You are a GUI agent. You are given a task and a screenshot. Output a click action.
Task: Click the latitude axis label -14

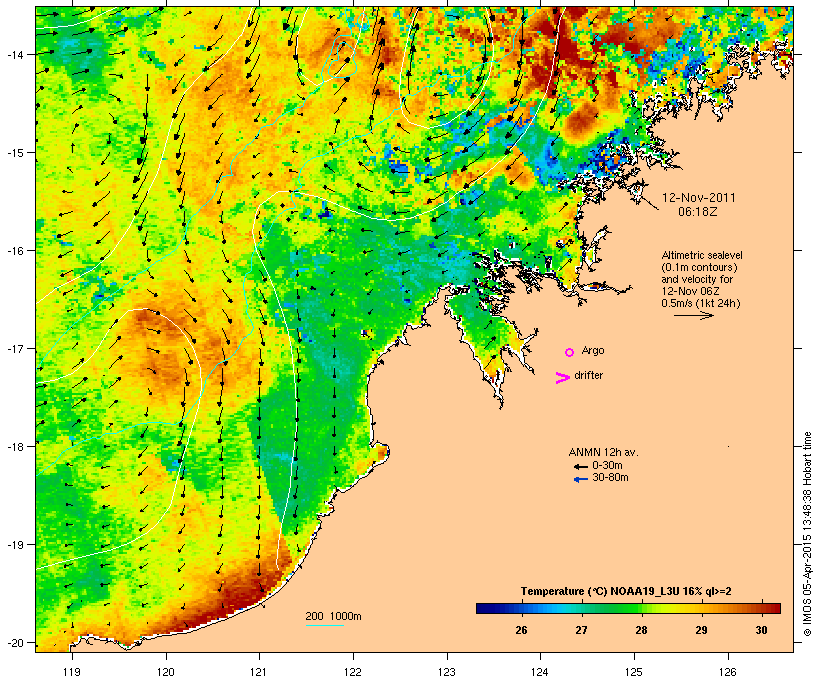click(14, 54)
